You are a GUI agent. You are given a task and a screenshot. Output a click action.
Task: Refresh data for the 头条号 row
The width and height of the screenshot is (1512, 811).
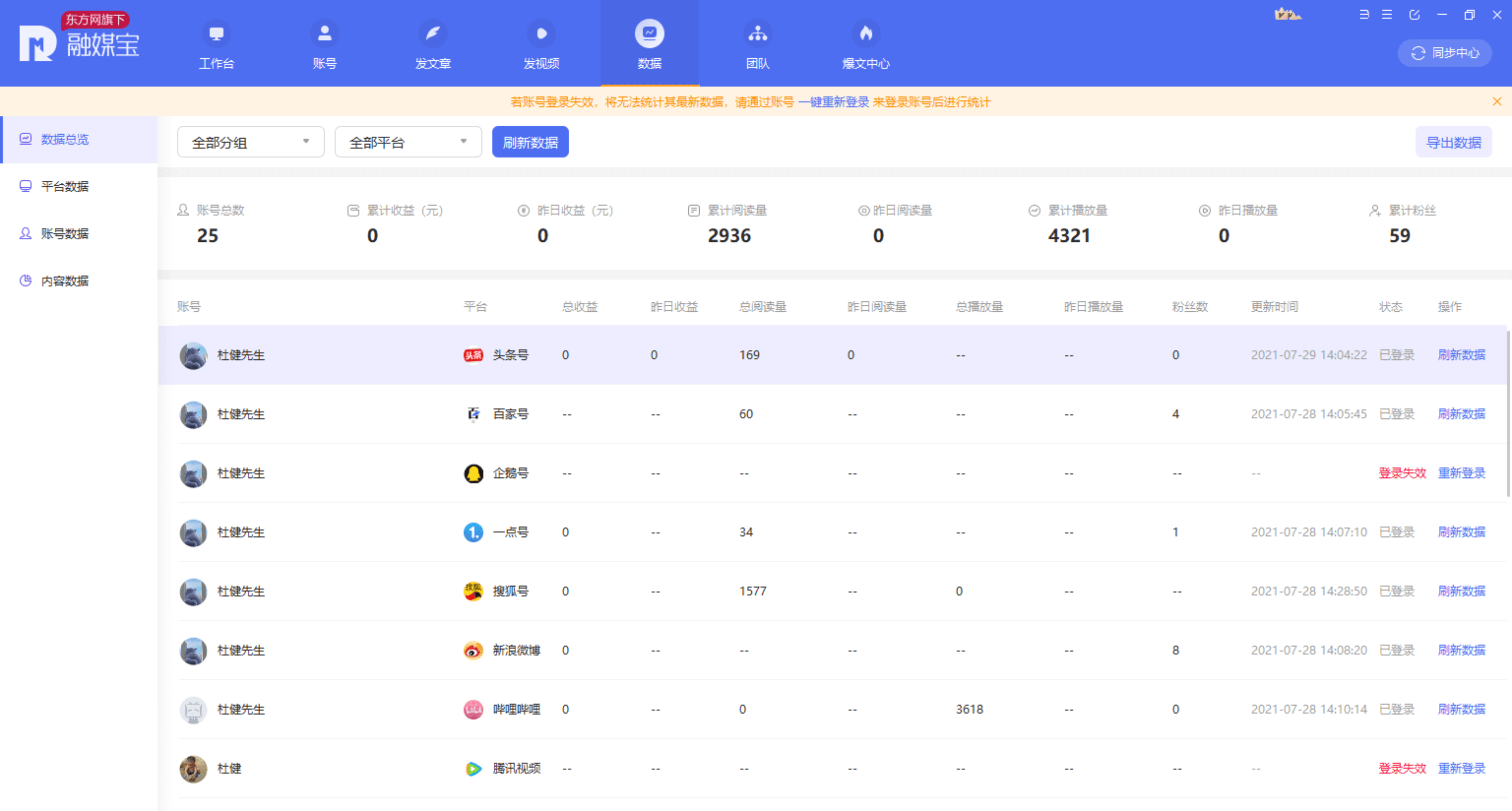coord(1461,355)
